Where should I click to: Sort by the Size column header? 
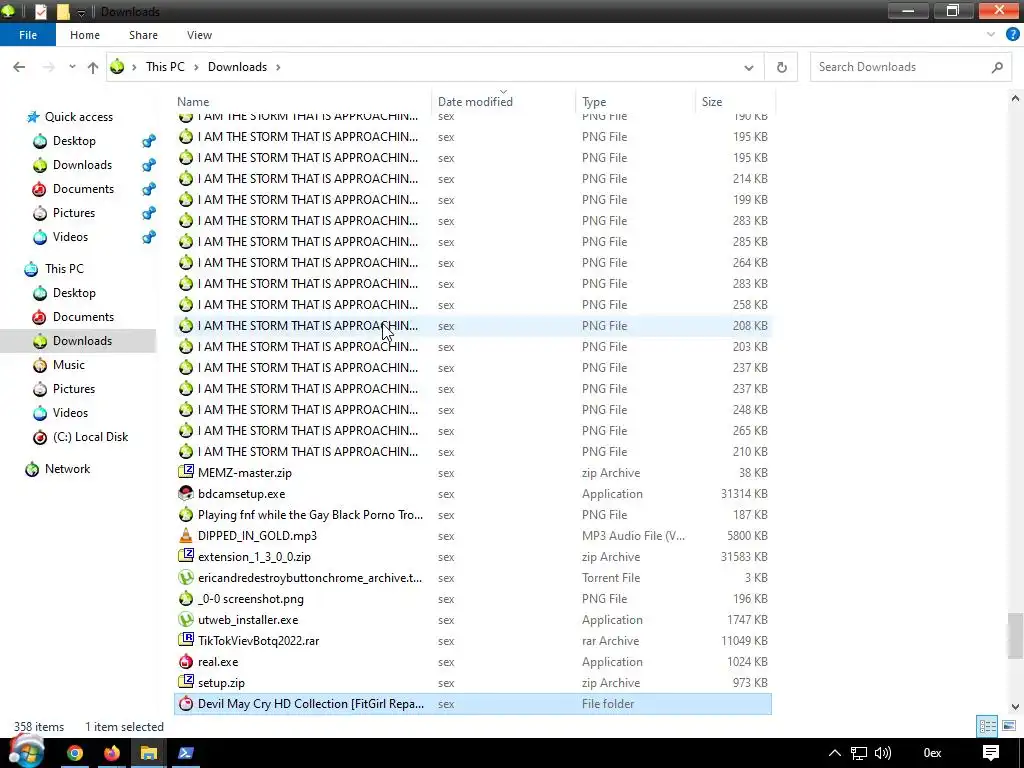tap(735, 101)
